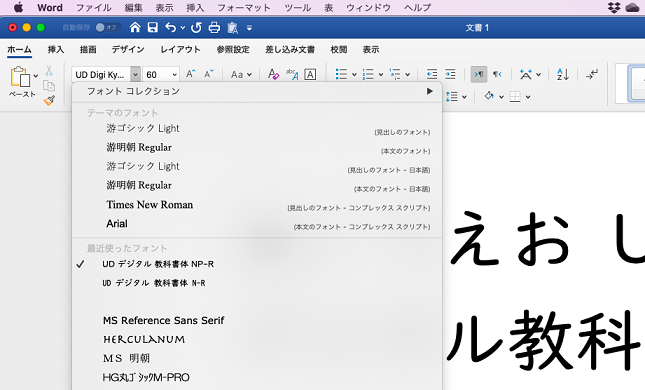Switch to the 差し込み文書 ribbon tab

tap(290, 49)
